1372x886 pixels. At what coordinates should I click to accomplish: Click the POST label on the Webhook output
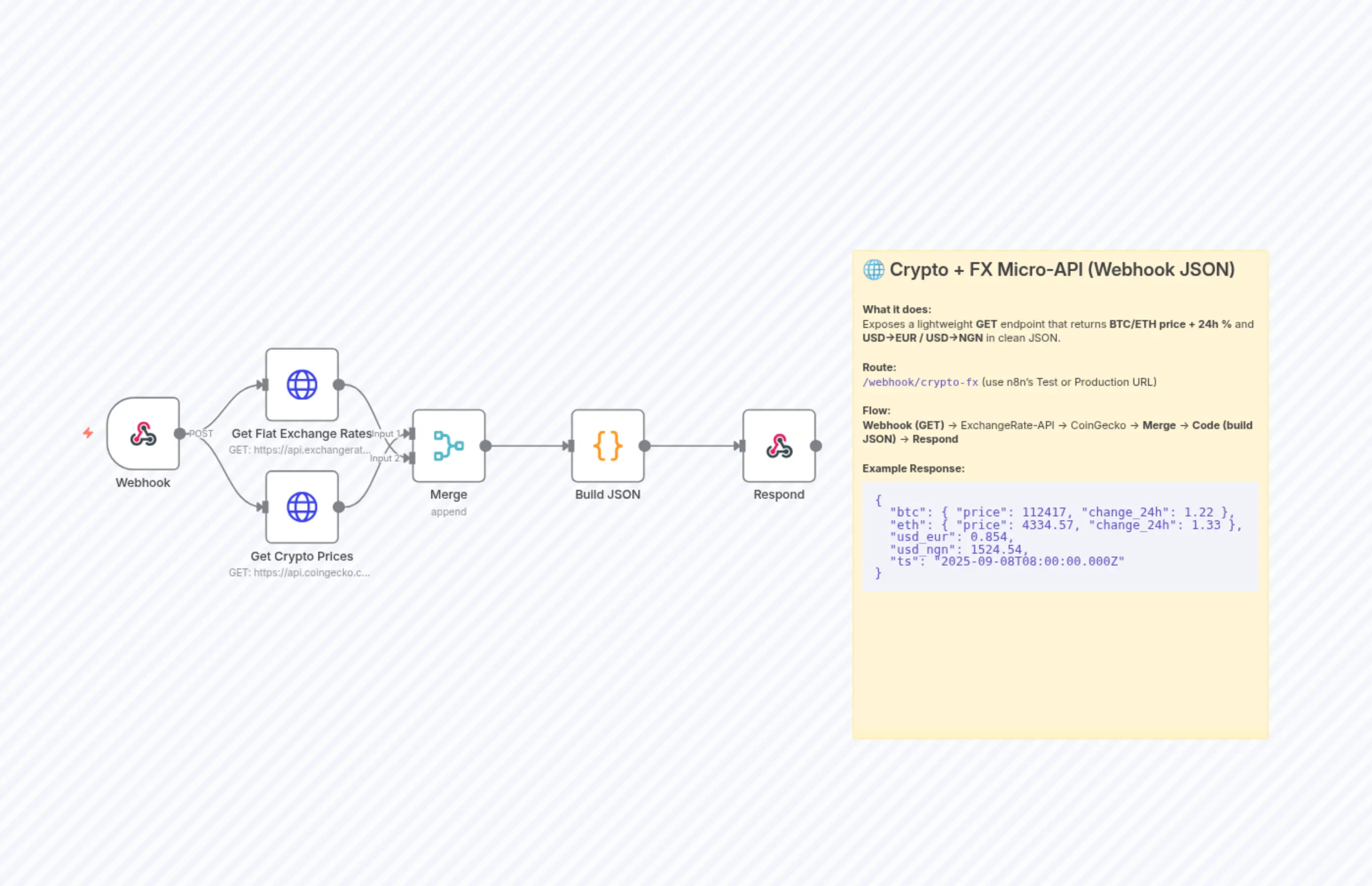[200, 433]
